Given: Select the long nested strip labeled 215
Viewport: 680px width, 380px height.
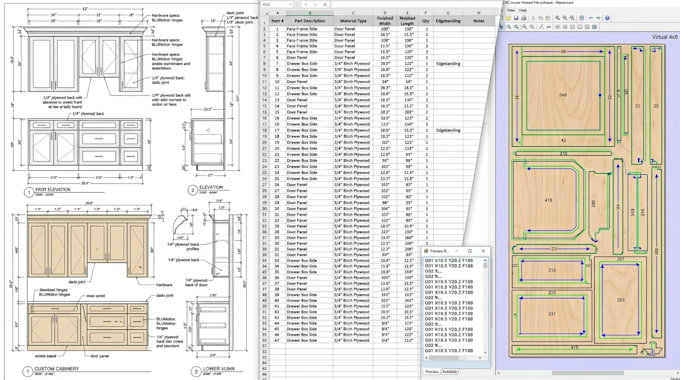Looking at the screenshot, I should point(563,154).
